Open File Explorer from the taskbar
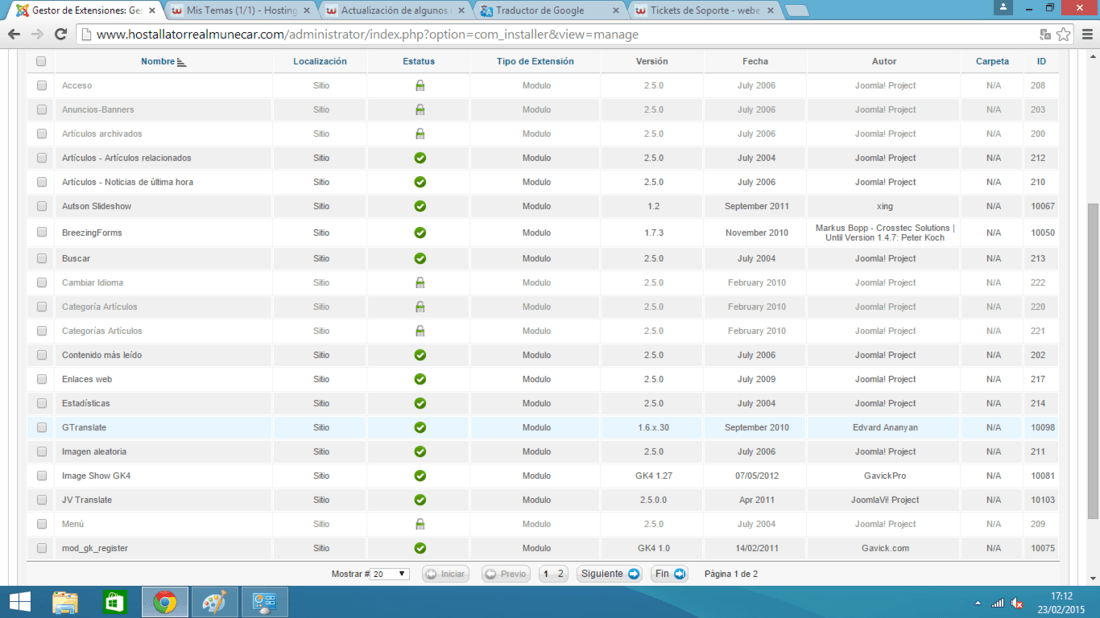The width and height of the screenshot is (1100, 618). click(65, 602)
